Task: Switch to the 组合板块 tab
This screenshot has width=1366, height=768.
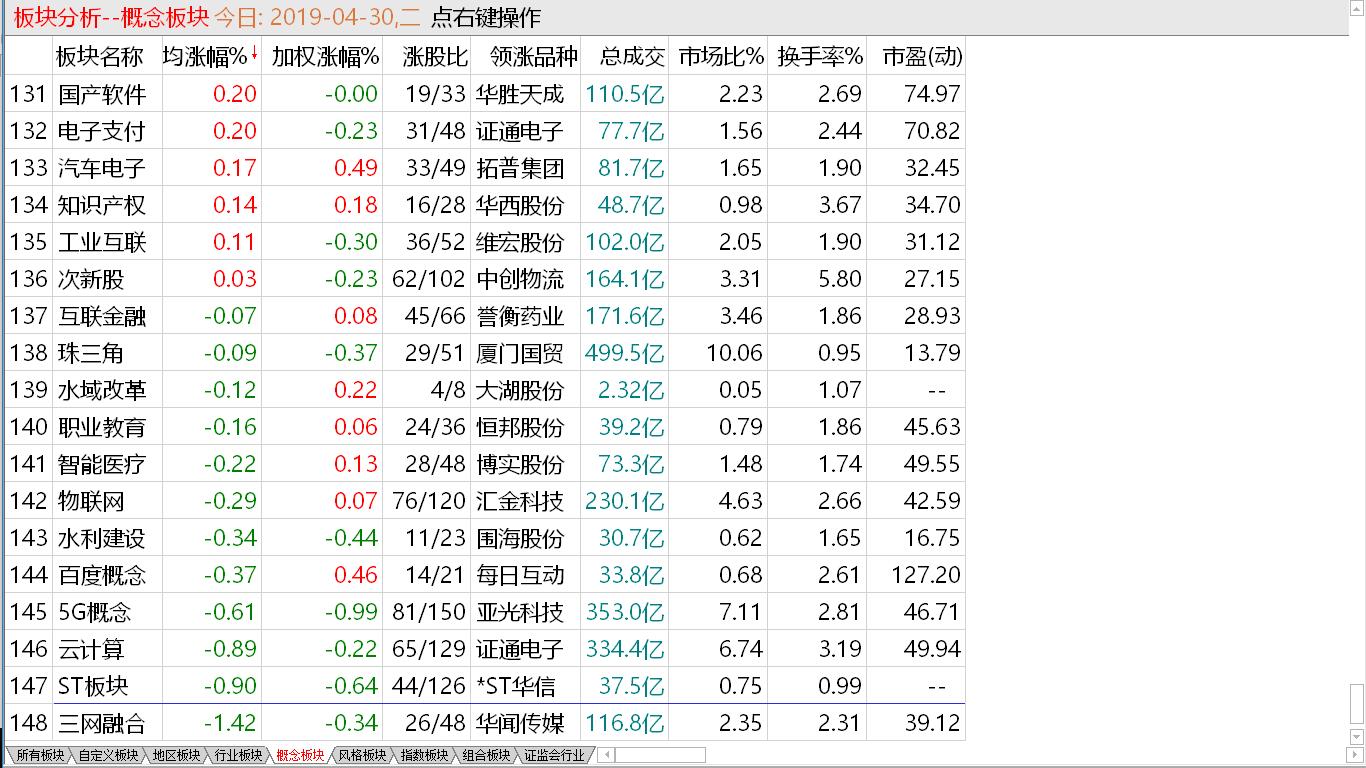Action: (486, 755)
